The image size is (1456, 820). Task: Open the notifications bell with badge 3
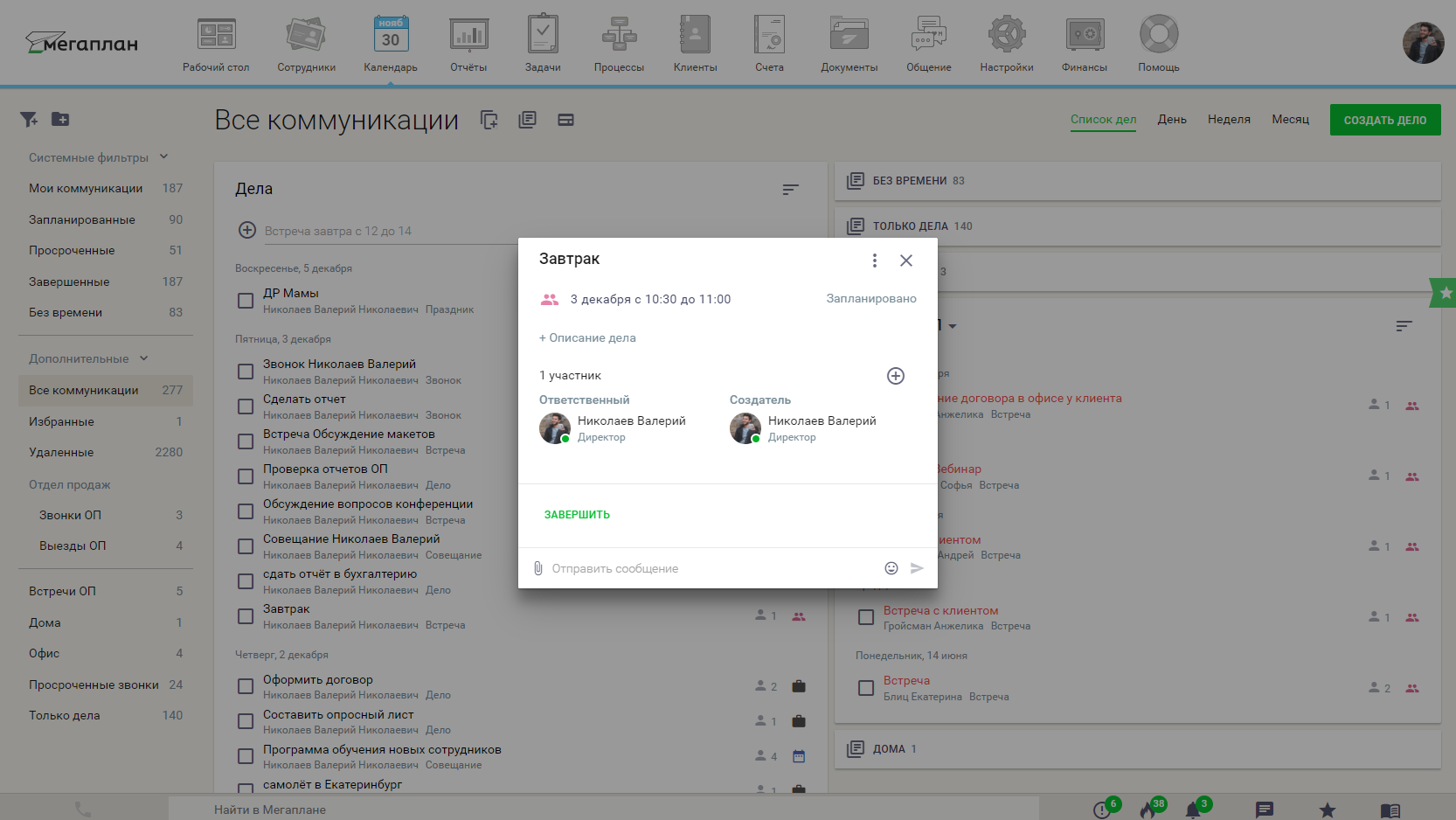pos(1193,810)
